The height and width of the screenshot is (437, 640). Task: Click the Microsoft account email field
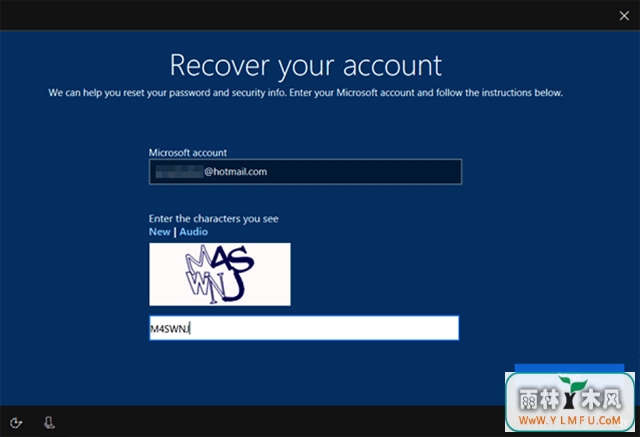[305, 172]
